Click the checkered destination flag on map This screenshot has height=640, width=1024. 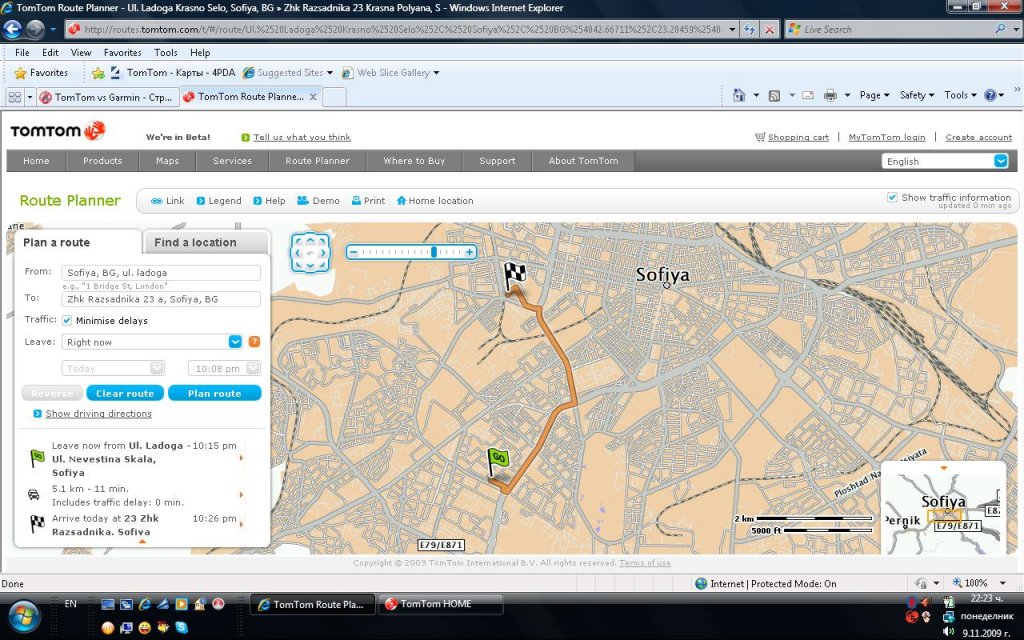pos(515,274)
